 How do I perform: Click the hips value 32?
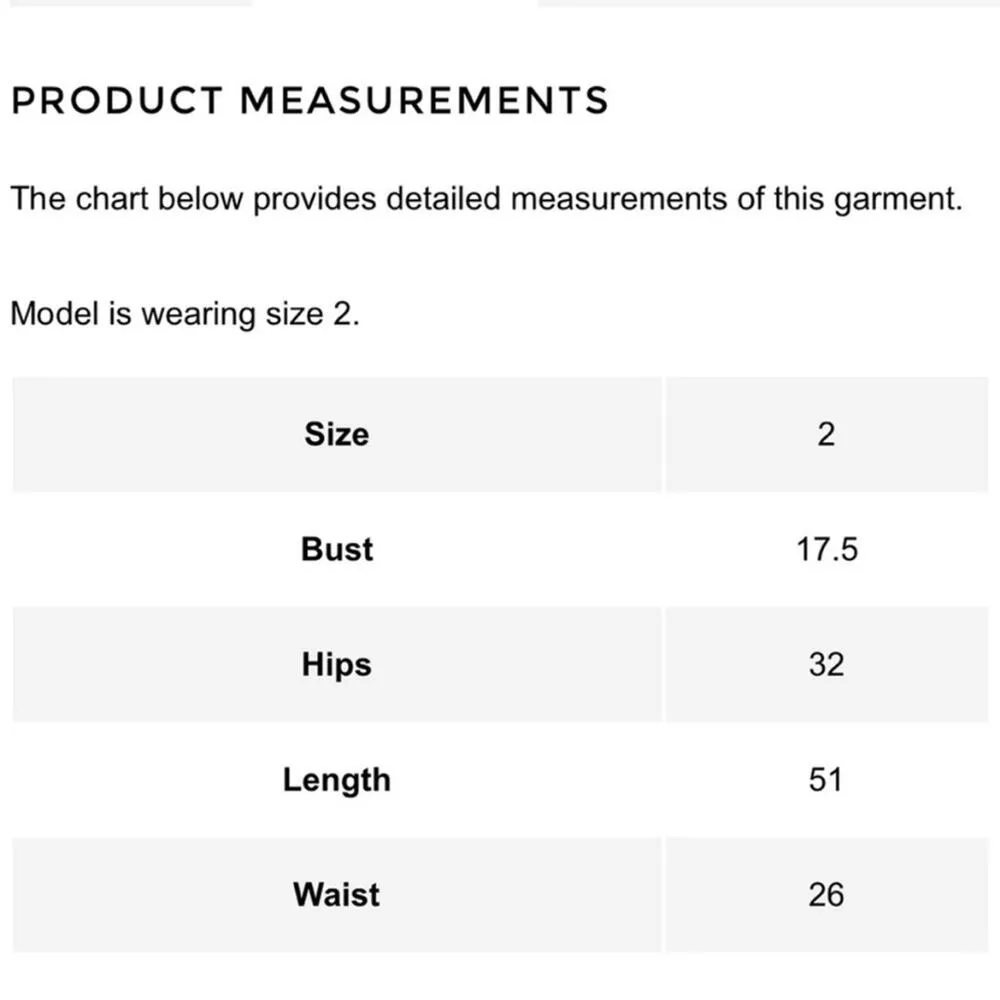tap(826, 664)
